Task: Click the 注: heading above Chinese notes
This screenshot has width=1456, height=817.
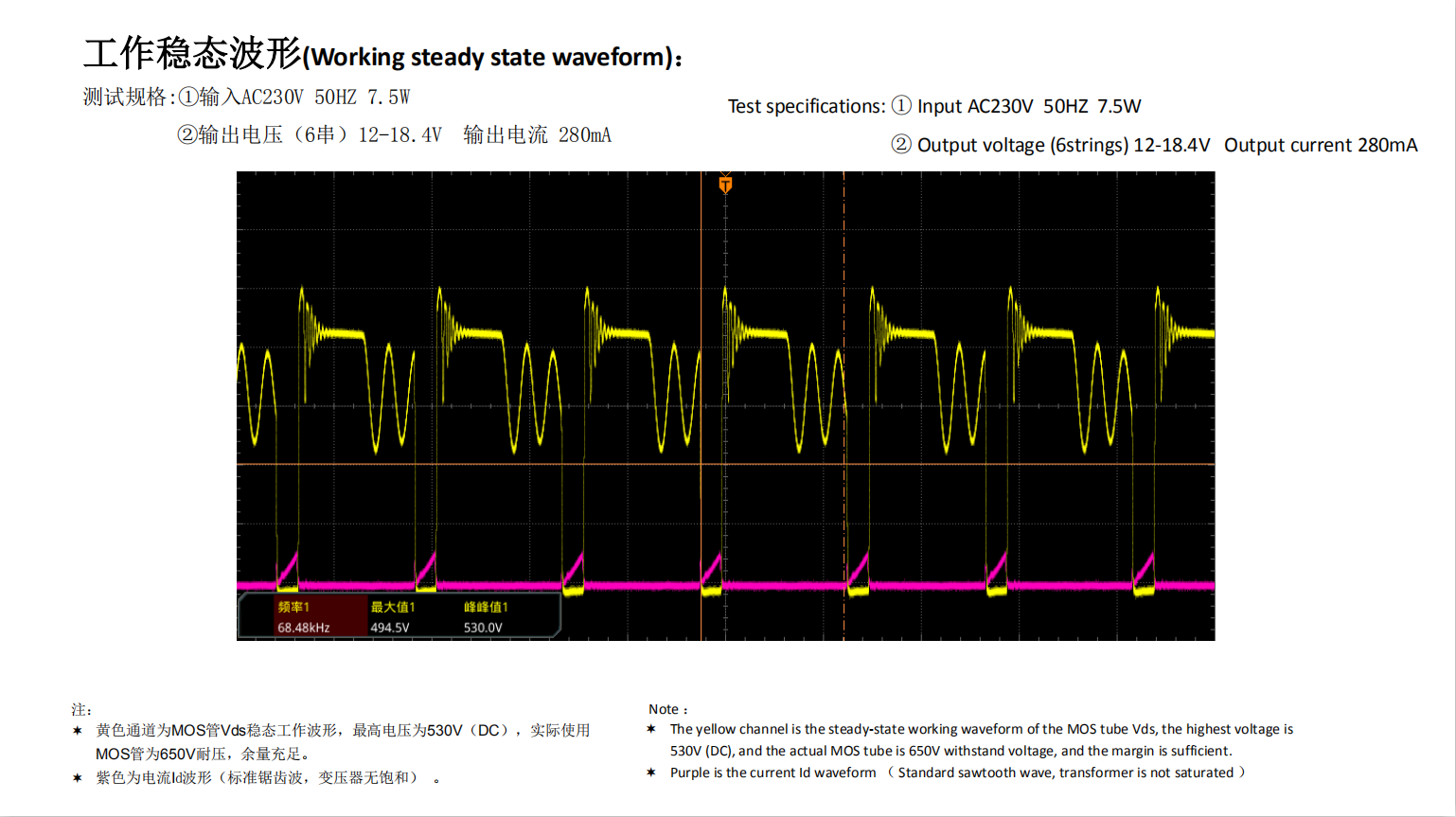Action: 81,710
